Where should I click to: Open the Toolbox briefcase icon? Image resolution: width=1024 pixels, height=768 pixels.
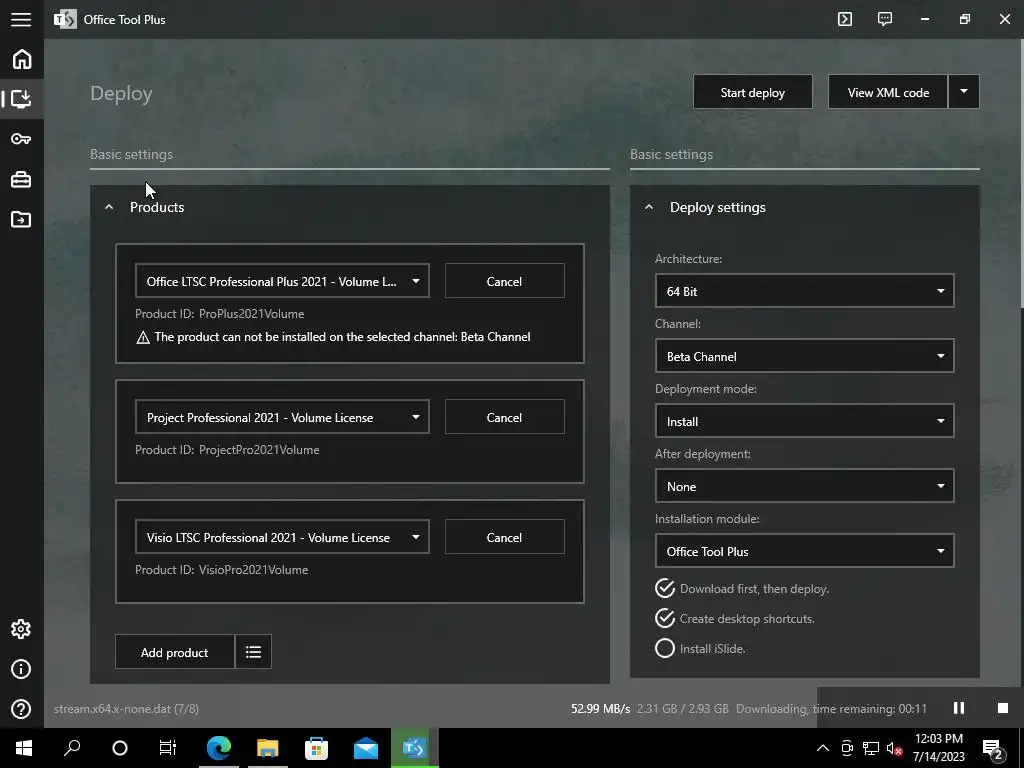[21, 179]
